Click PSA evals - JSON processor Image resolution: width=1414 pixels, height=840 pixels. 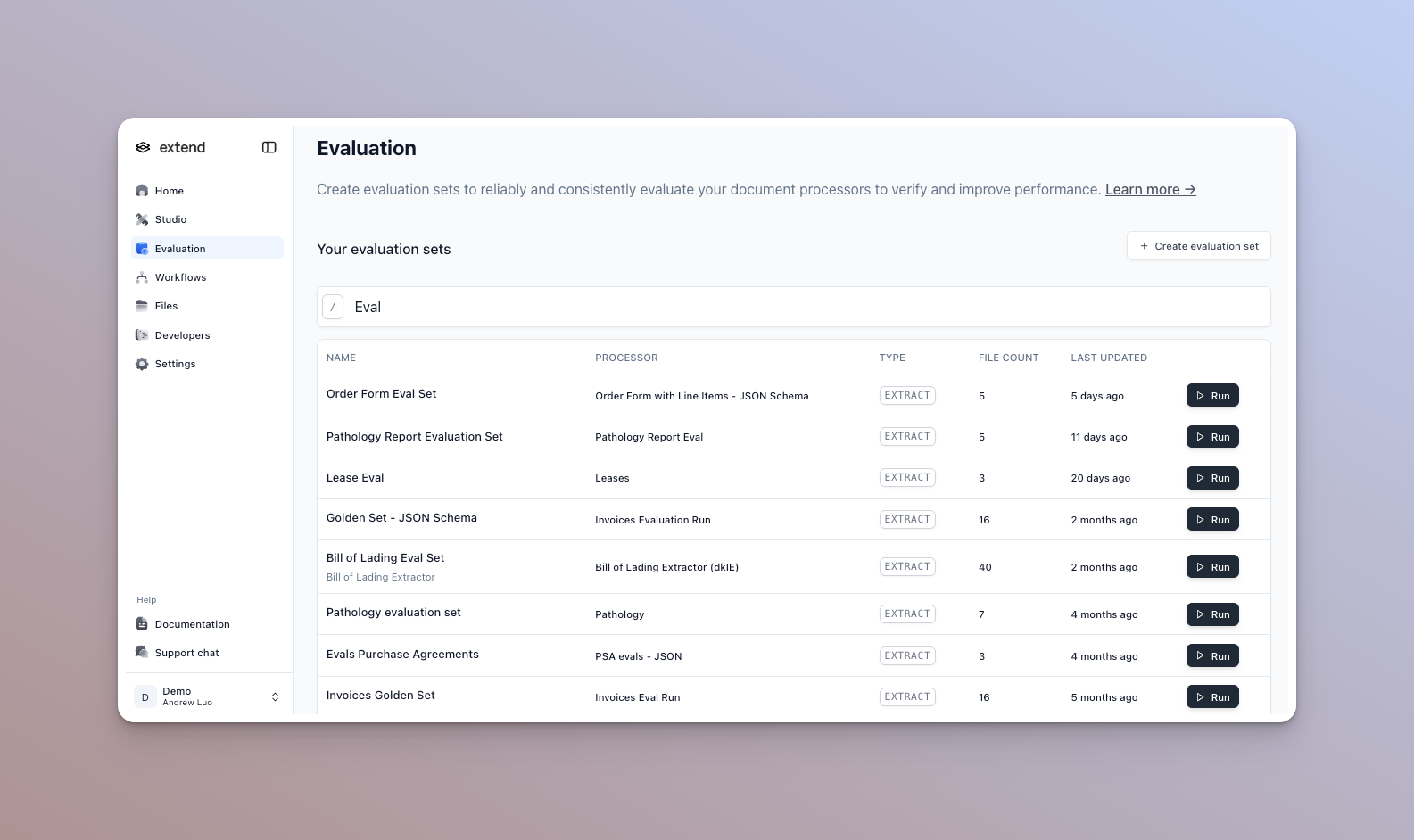pyautogui.click(x=639, y=656)
